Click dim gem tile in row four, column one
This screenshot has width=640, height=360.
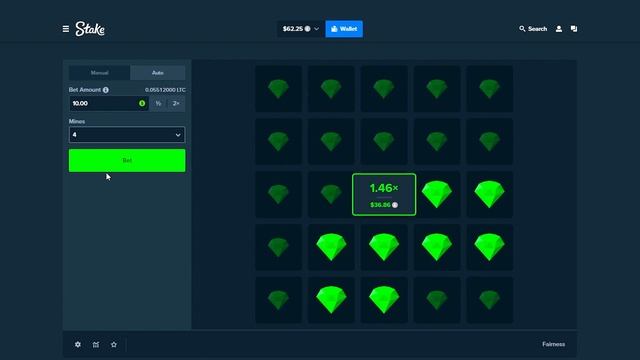(278, 247)
